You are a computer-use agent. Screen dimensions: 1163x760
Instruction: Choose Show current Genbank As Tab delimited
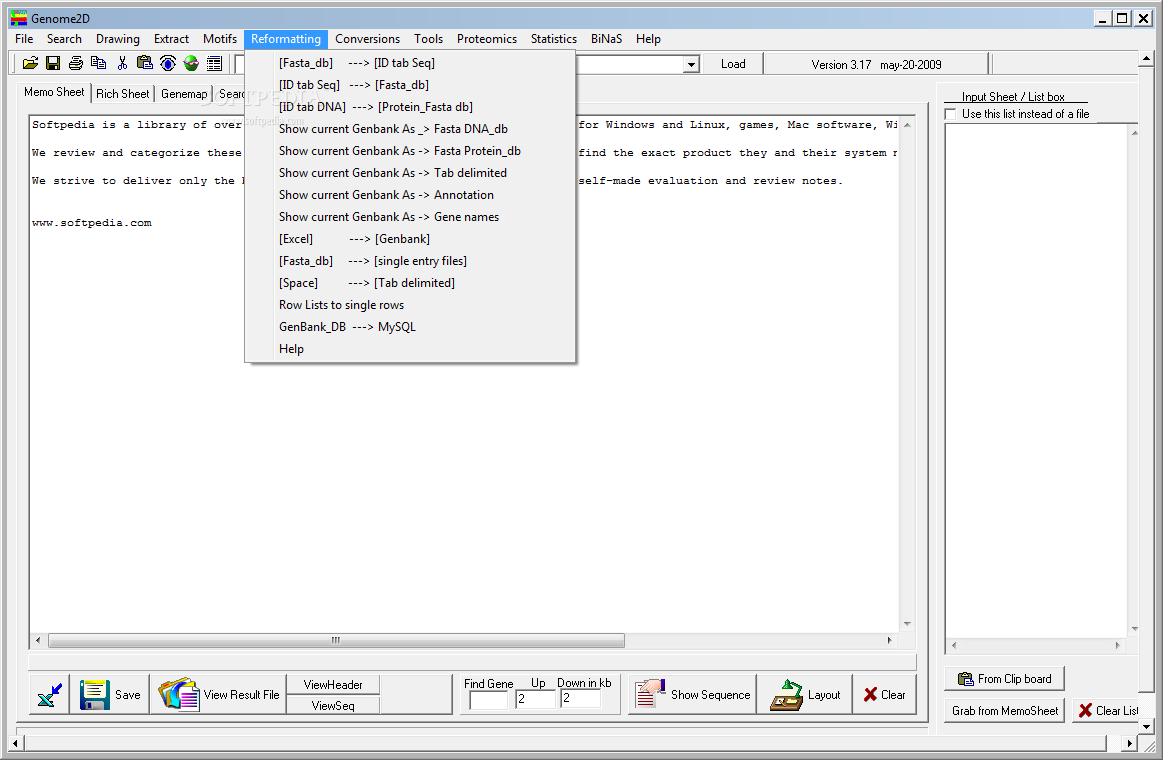[410, 173]
